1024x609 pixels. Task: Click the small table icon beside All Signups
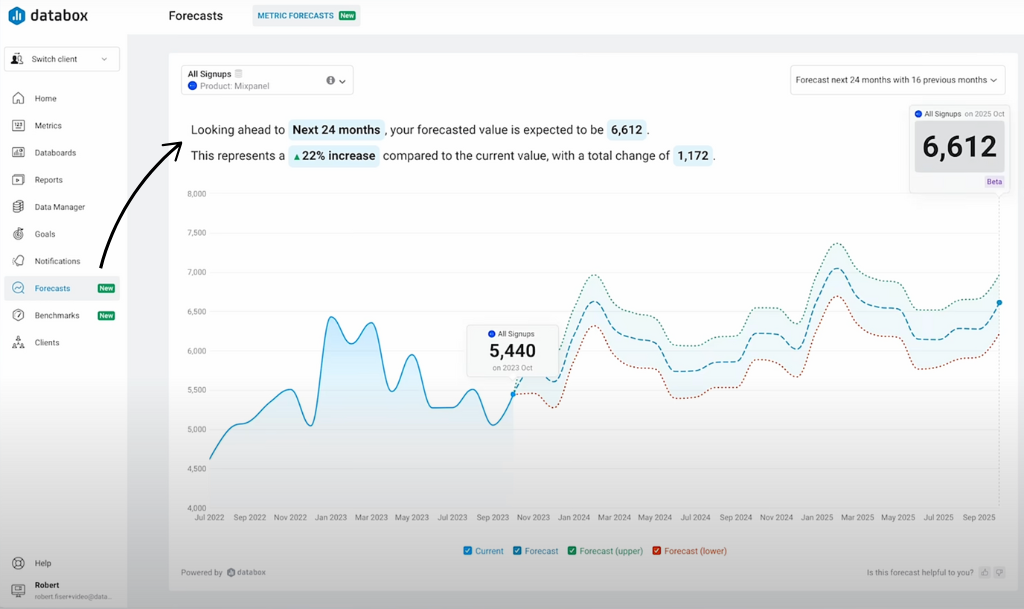pos(238,74)
